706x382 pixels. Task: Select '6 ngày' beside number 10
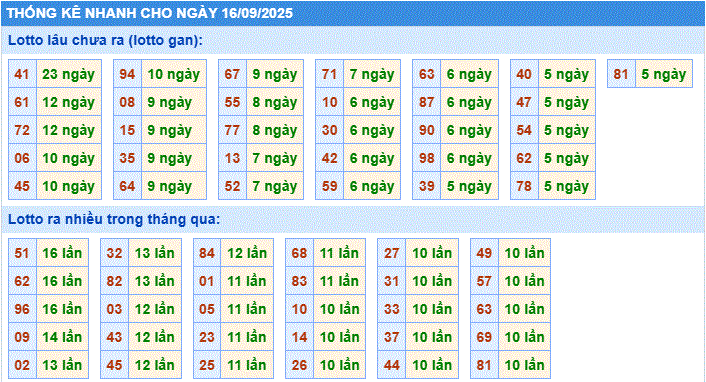pos(372,102)
